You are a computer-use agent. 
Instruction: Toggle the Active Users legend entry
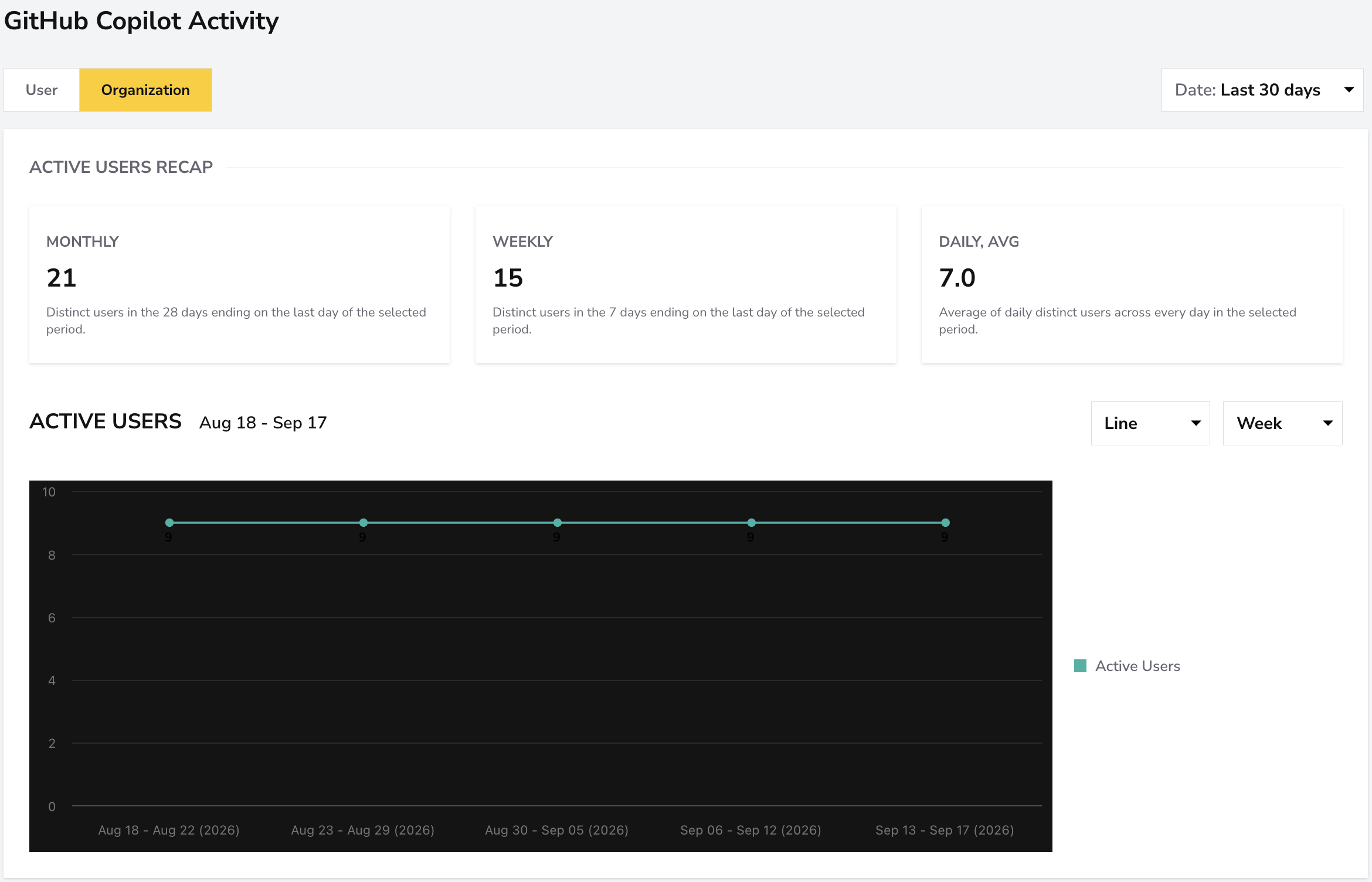pyautogui.click(x=1126, y=666)
